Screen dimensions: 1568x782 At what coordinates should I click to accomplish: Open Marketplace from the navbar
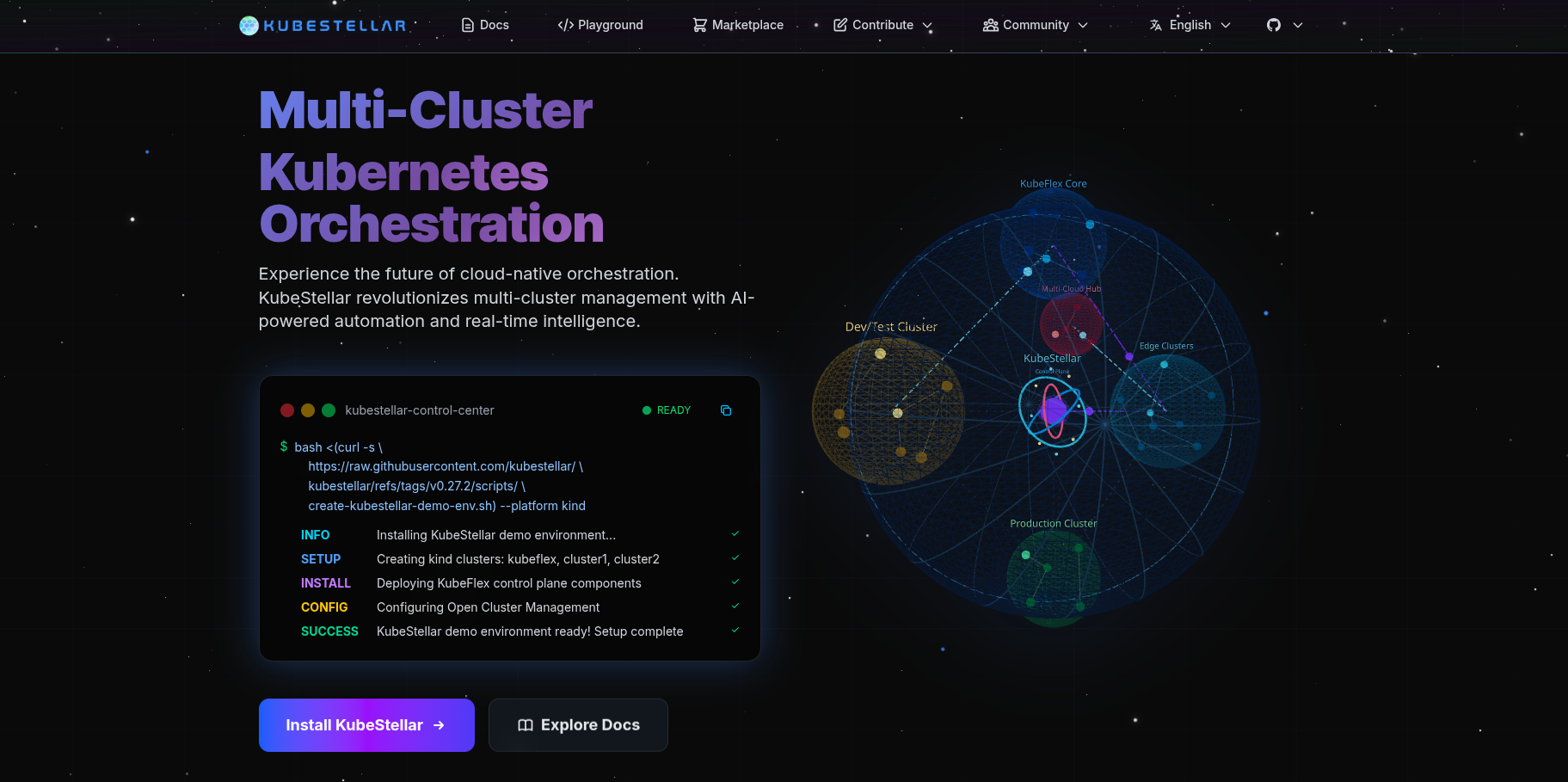tap(738, 25)
